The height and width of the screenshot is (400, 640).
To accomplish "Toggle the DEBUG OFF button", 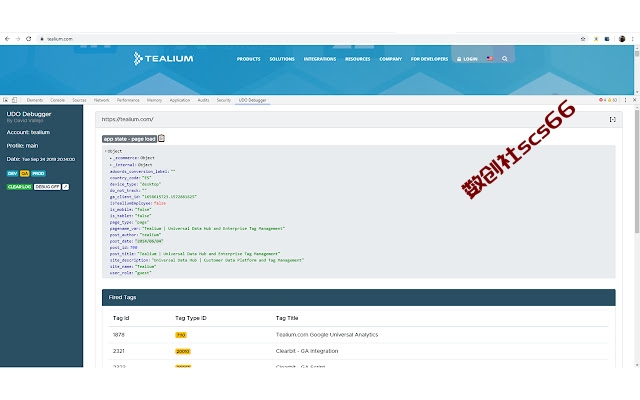I will [47, 187].
